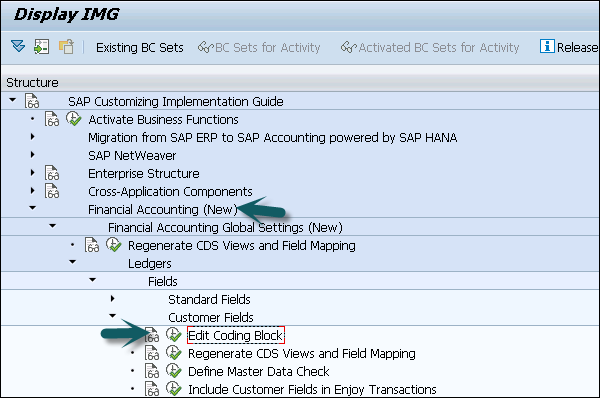Screen dimensions: 600x398
Task: Execute the Define Master Data Check activity
Action: 173,371
